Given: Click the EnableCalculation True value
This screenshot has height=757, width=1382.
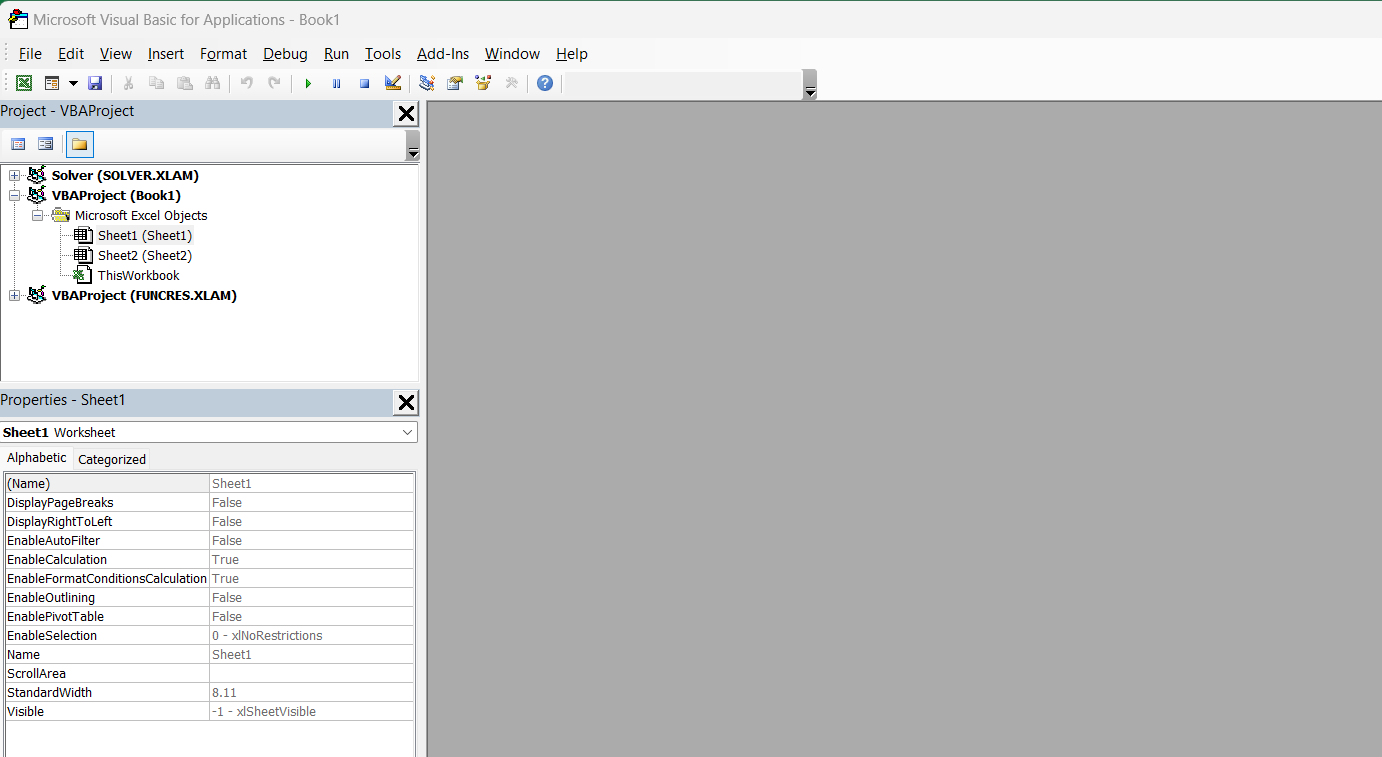Looking at the screenshot, I should tap(311, 560).
